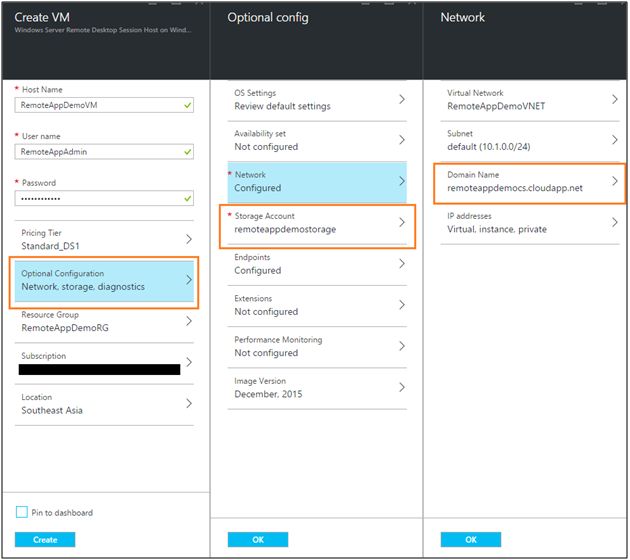This screenshot has width=630, height=560.
Task: Select the Storage Account chevron icon
Action: (401, 222)
